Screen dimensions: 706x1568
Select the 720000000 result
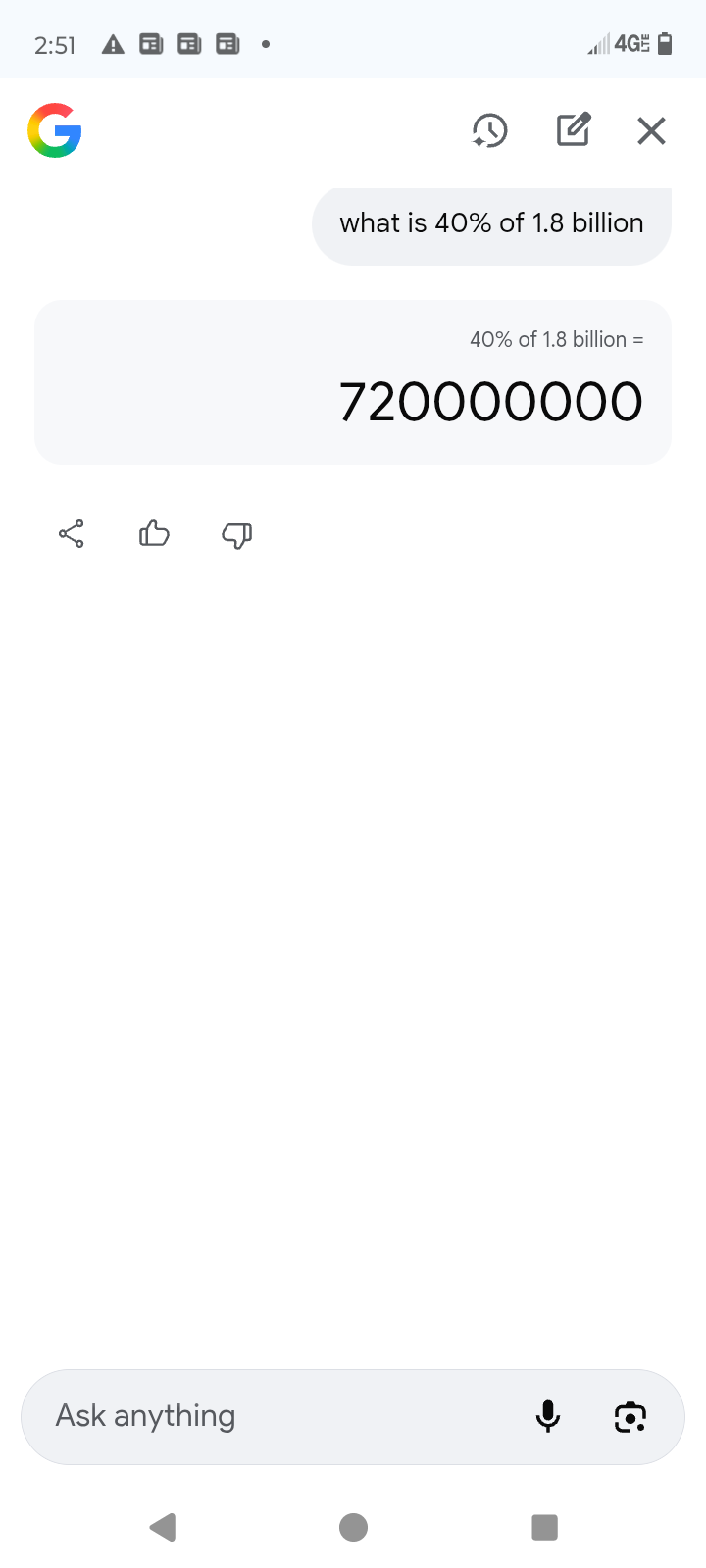[x=490, y=400]
